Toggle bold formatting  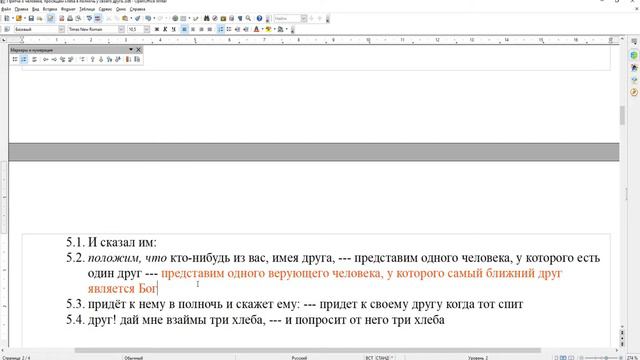pyautogui.click(x=157, y=29)
